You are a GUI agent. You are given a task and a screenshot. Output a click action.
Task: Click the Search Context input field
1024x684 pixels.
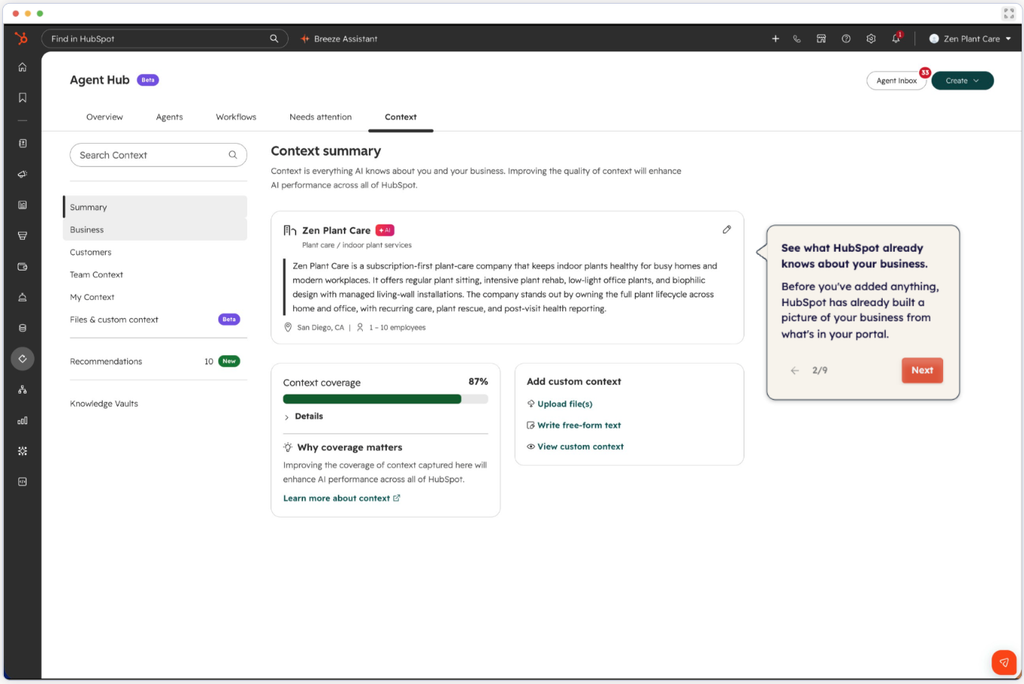point(158,155)
